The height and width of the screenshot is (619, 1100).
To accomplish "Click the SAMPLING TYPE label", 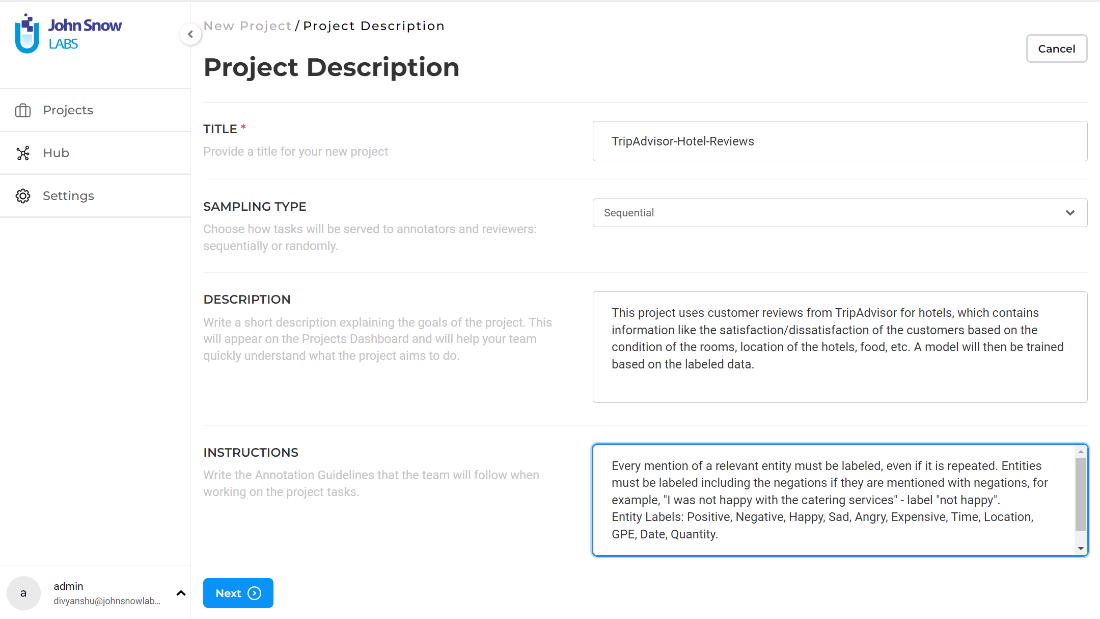I will (255, 207).
